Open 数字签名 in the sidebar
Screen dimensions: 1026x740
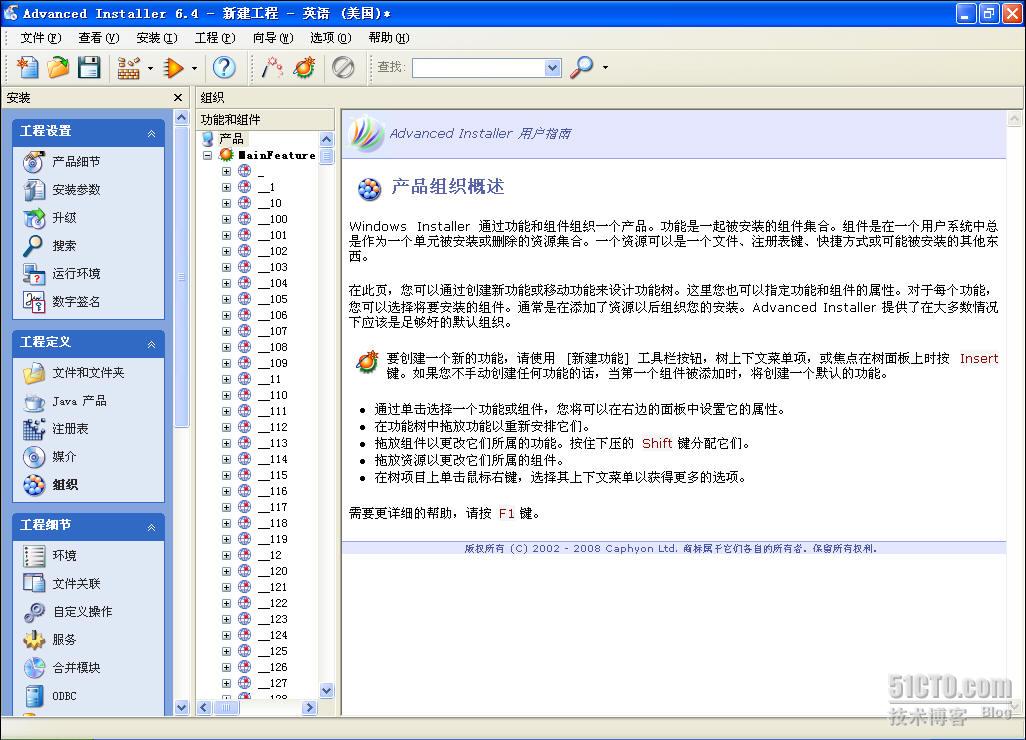coord(76,302)
